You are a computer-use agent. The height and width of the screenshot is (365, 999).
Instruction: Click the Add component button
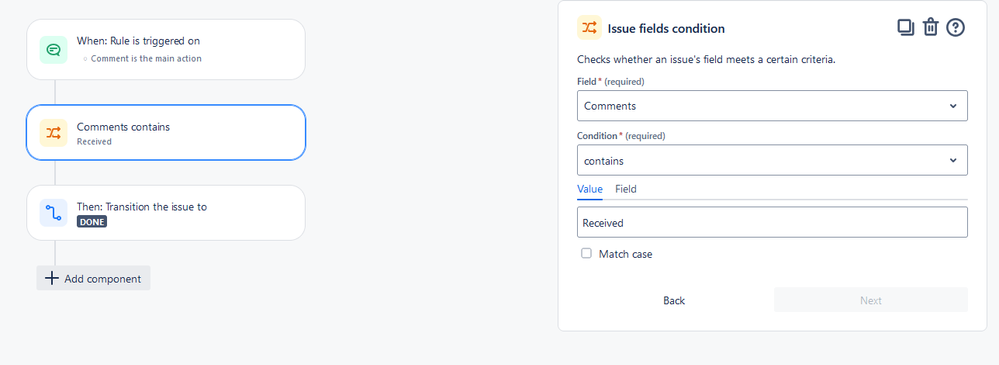(94, 278)
